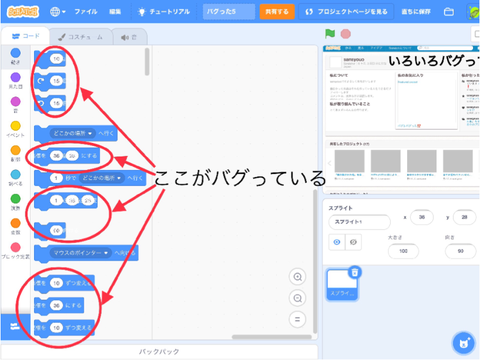Switch to the コスチューム tab
The height and width of the screenshot is (360, 480).
point(80,37)
